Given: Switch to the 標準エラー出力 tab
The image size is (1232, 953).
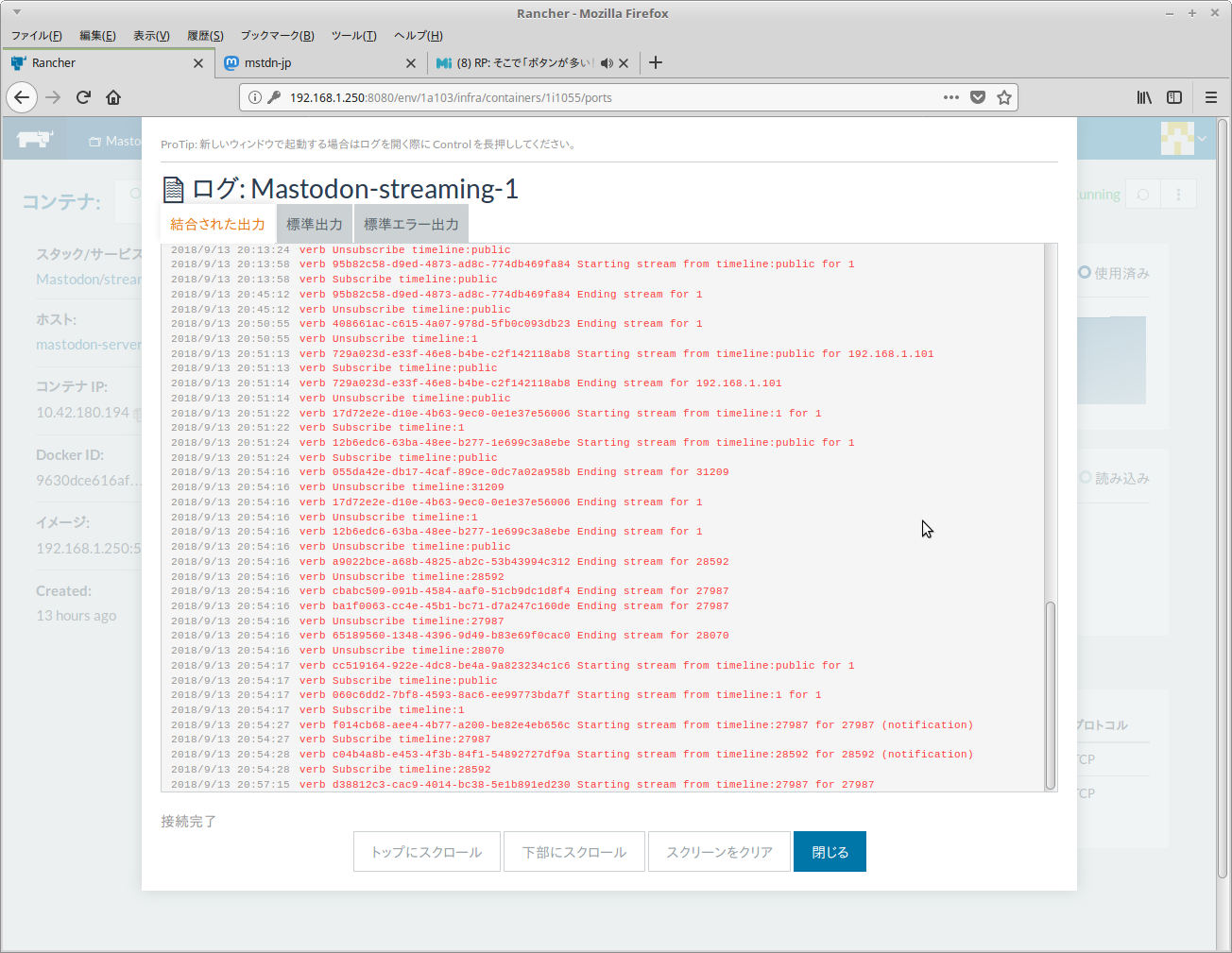Looking at the screenshot, I should (x=411, y=225).
